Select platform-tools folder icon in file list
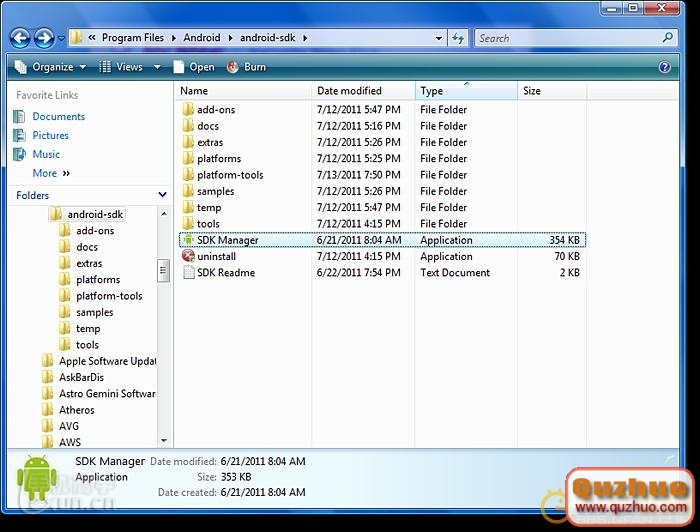This screenshot has width=700, height=532. (x=188, y=175)
